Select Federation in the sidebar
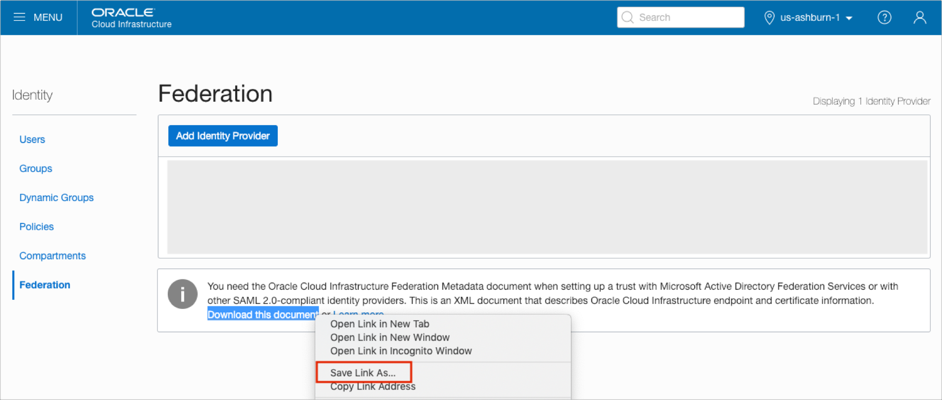Image resolution: width=942 pixels, height=400 pixels. pyautogui.click(x=45, y=285)
